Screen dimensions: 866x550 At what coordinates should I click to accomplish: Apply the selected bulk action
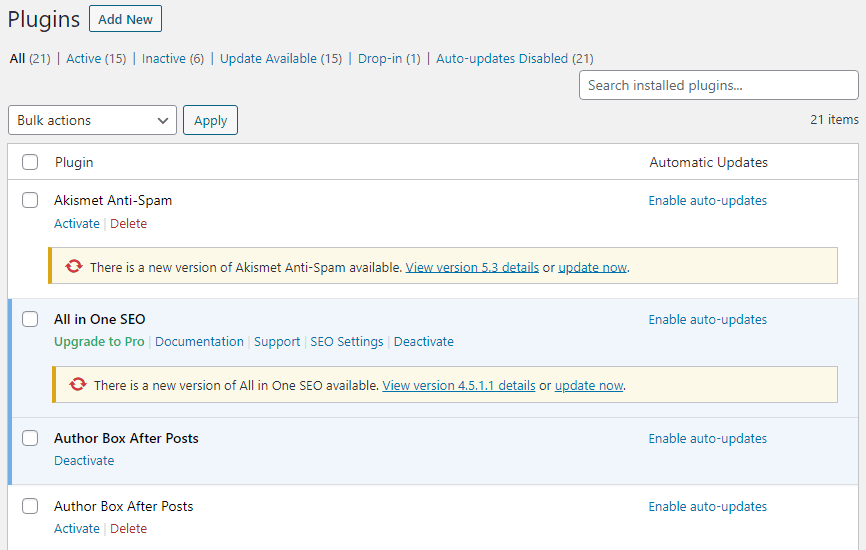[210, 120]
